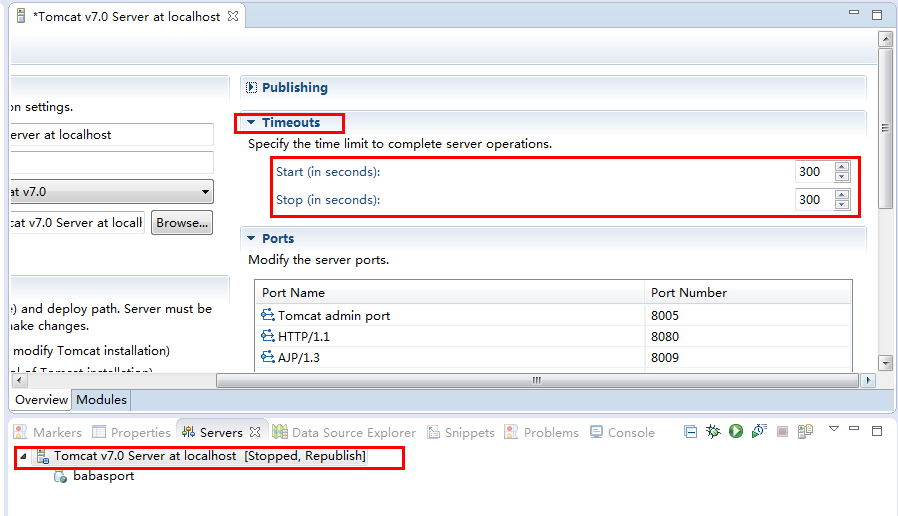Click the Start timeout input field
Image resolution: width=898 pixels, height=516 pixels.
pyautogui.click(x=814, y=171)
